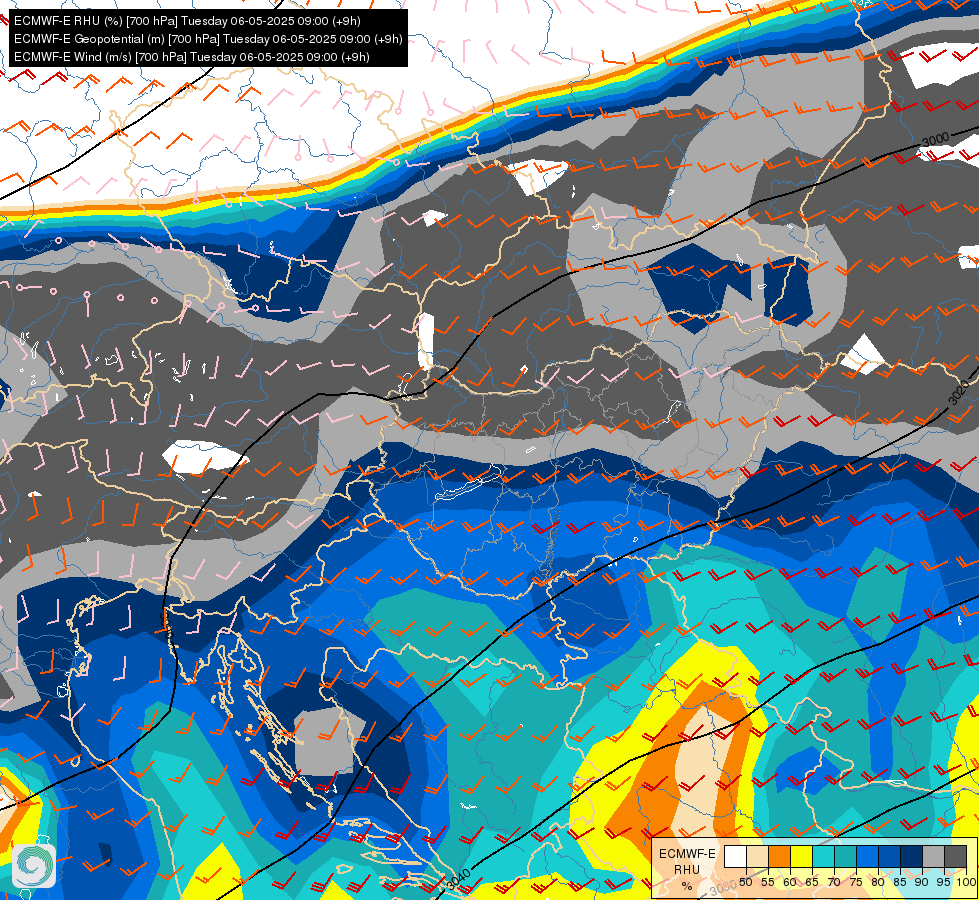
Task: Click the dark gray 95–100% legend swatch
Action: pos(955,856)
